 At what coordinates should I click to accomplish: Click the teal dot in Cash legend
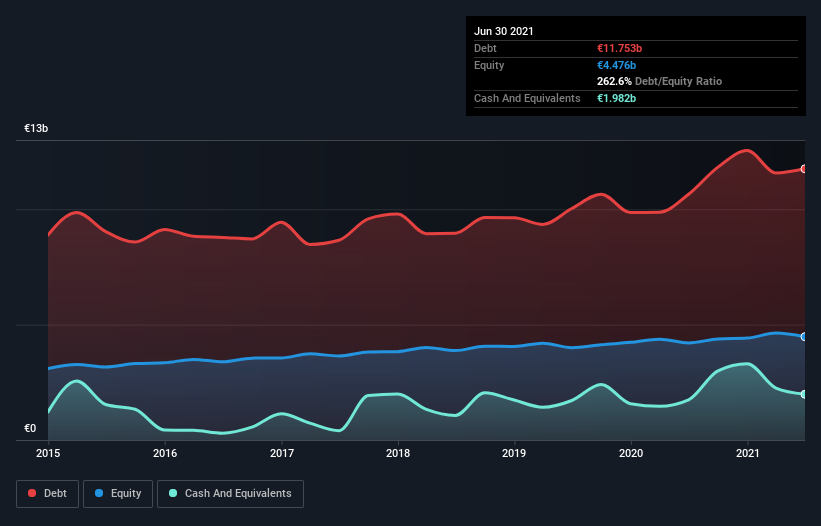pyautogui.click(x=173, y=493)
